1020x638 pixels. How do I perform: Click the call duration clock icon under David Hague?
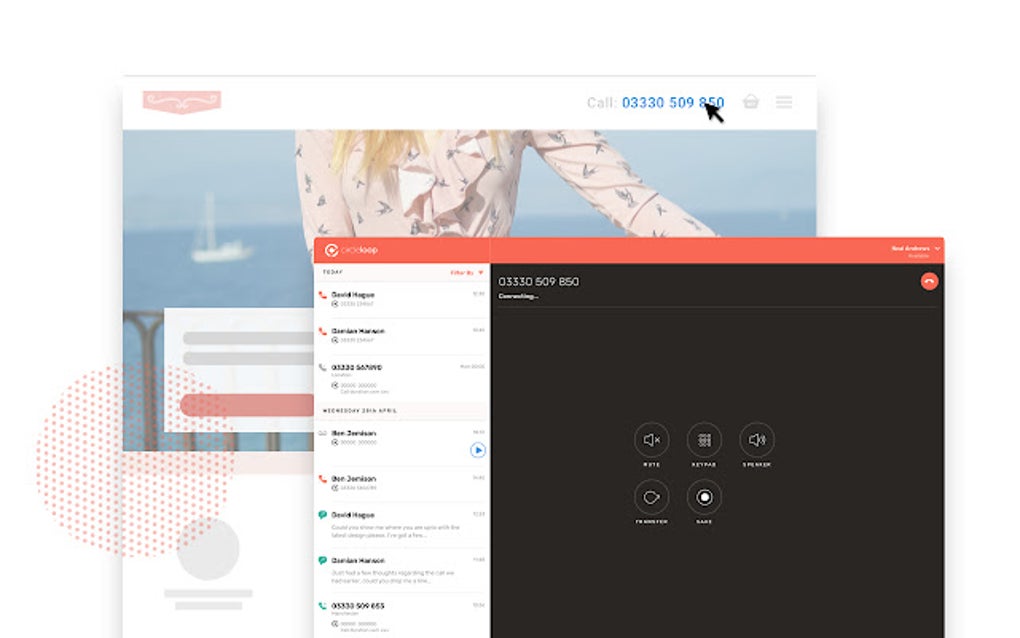tap(334, 305)
